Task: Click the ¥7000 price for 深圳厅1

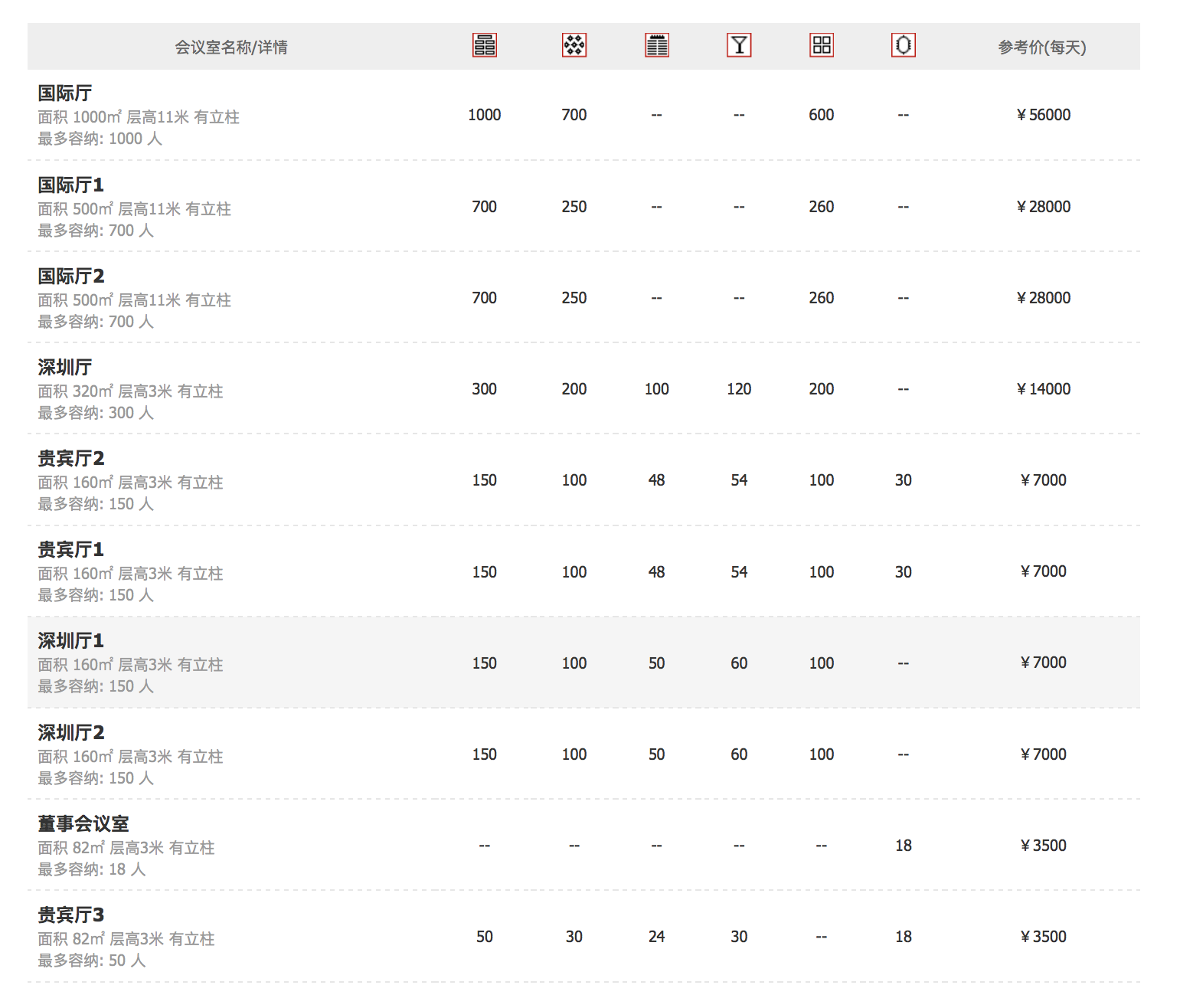Action: coord(1043,663)
